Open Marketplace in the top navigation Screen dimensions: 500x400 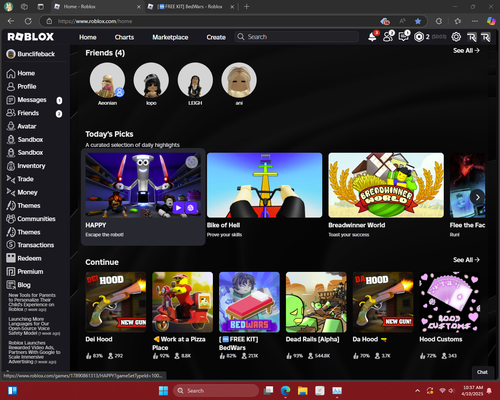click(170, 37)
